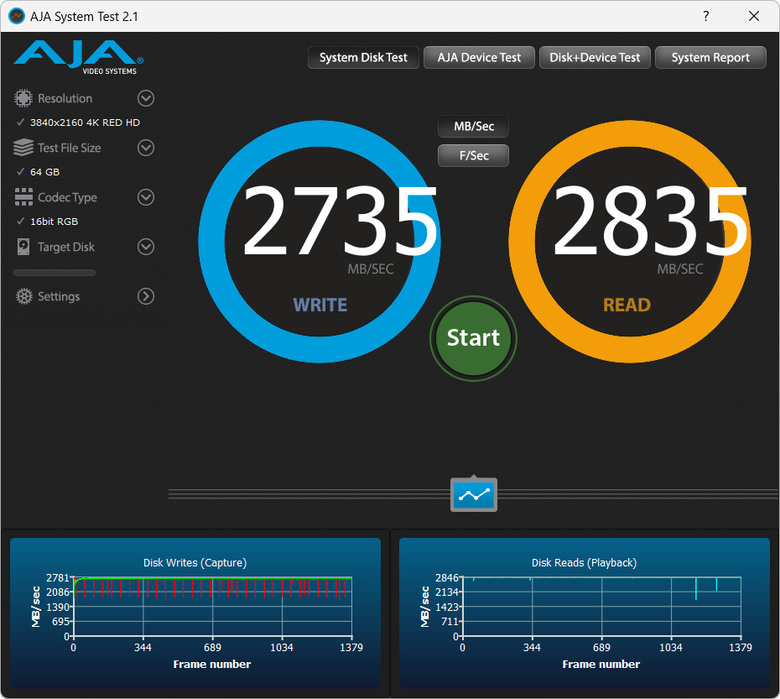
Task: Click the Resolution chip icon
Action: point(23,98)
